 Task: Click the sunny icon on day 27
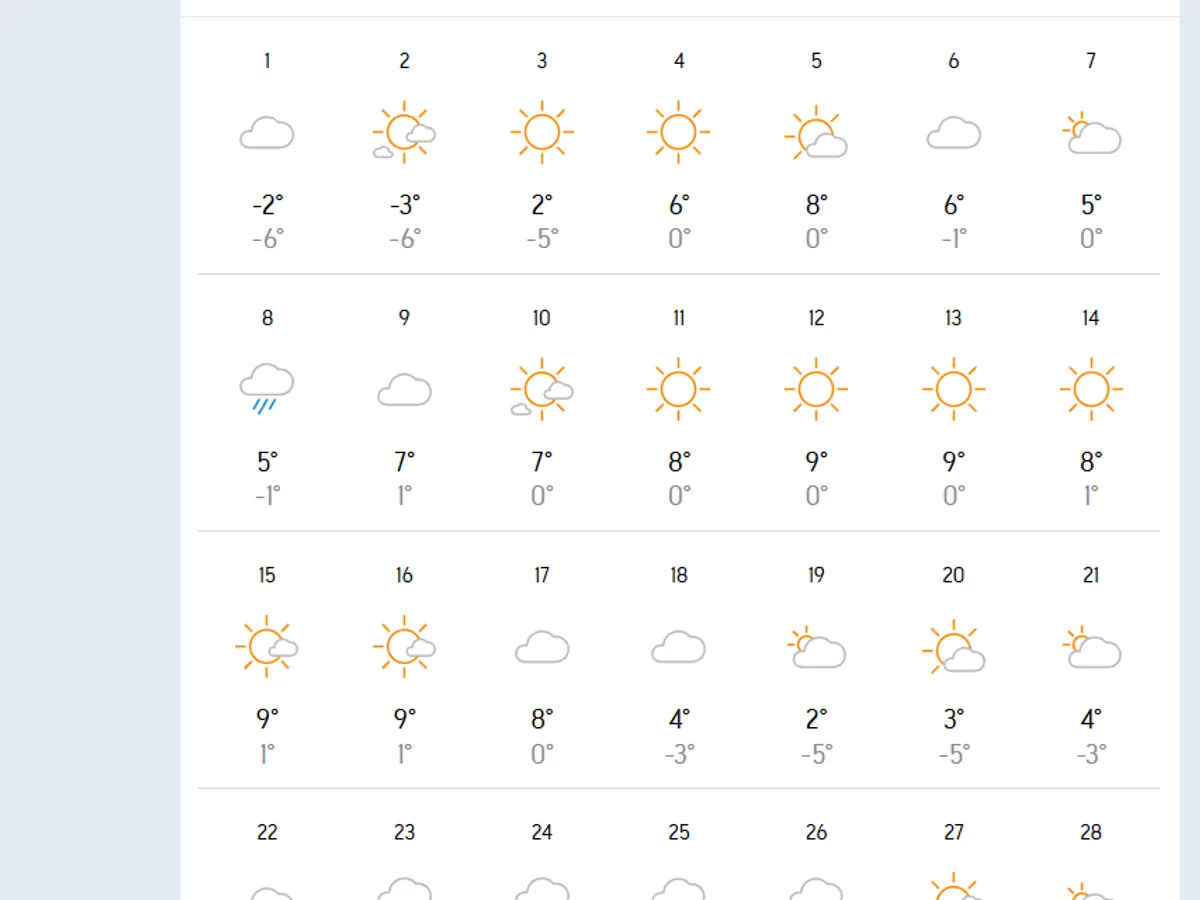(x=953, y=890)
